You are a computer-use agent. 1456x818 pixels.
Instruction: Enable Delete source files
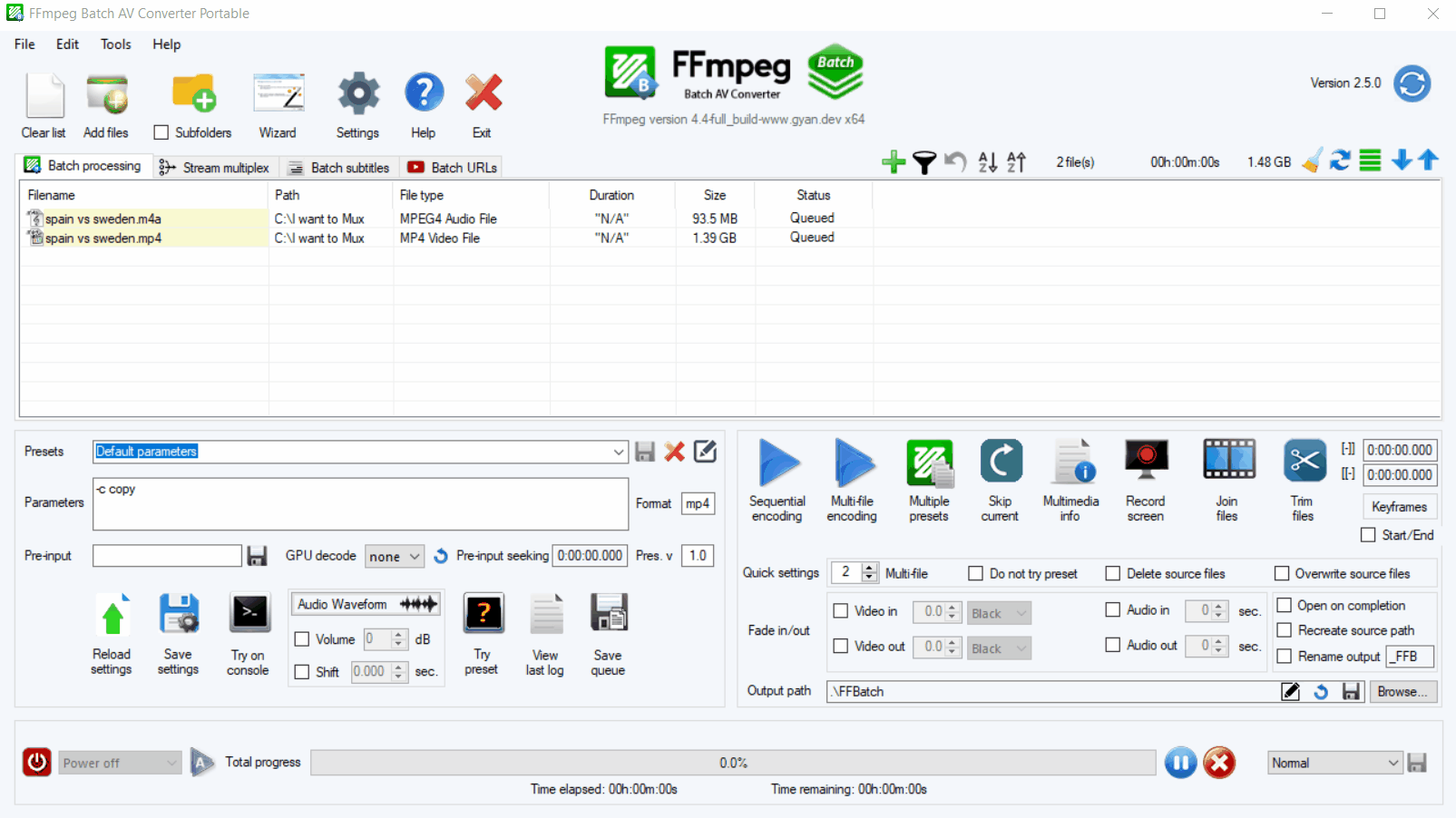pos(1113,573)
